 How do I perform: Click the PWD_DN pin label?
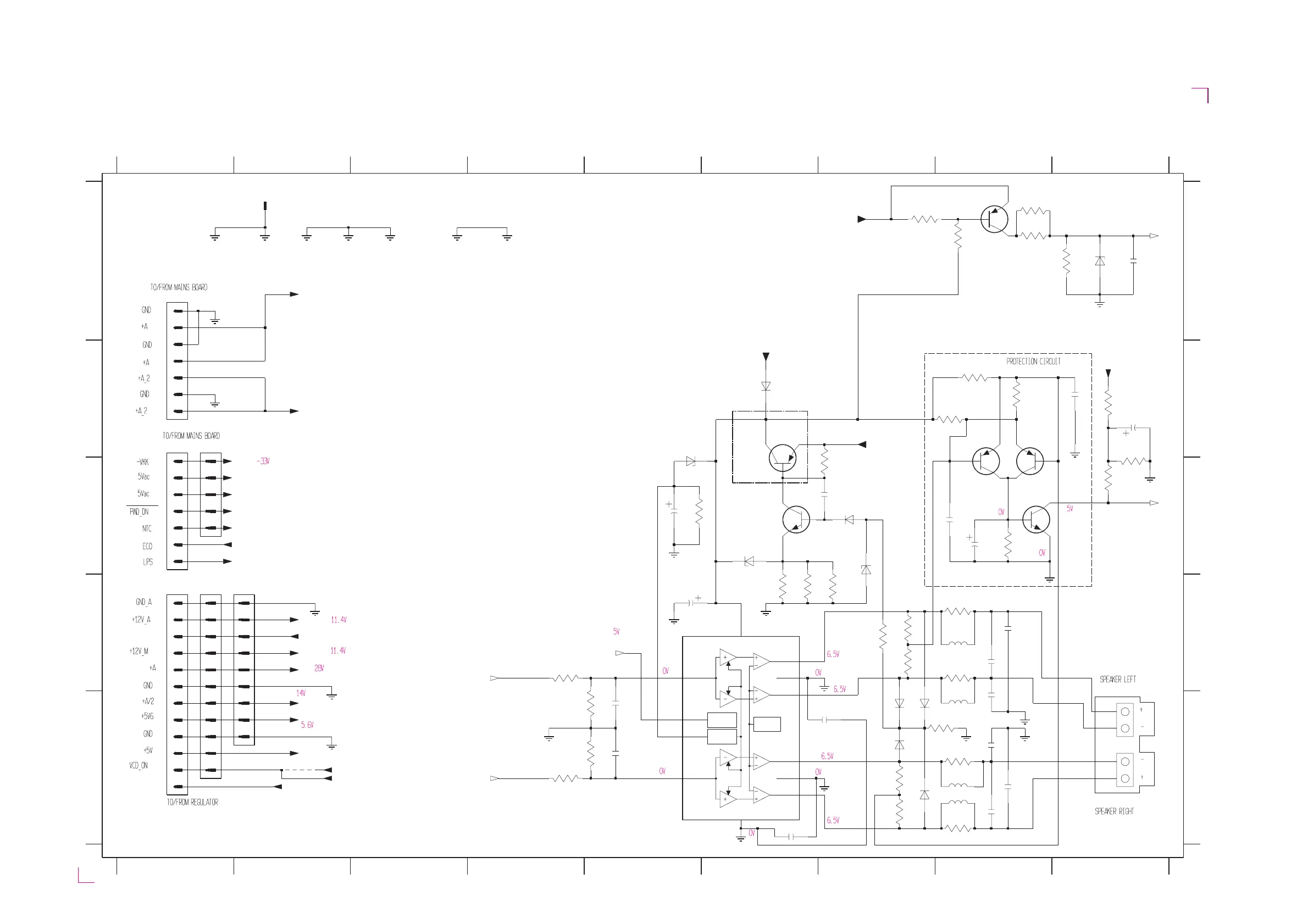[138, 512]
